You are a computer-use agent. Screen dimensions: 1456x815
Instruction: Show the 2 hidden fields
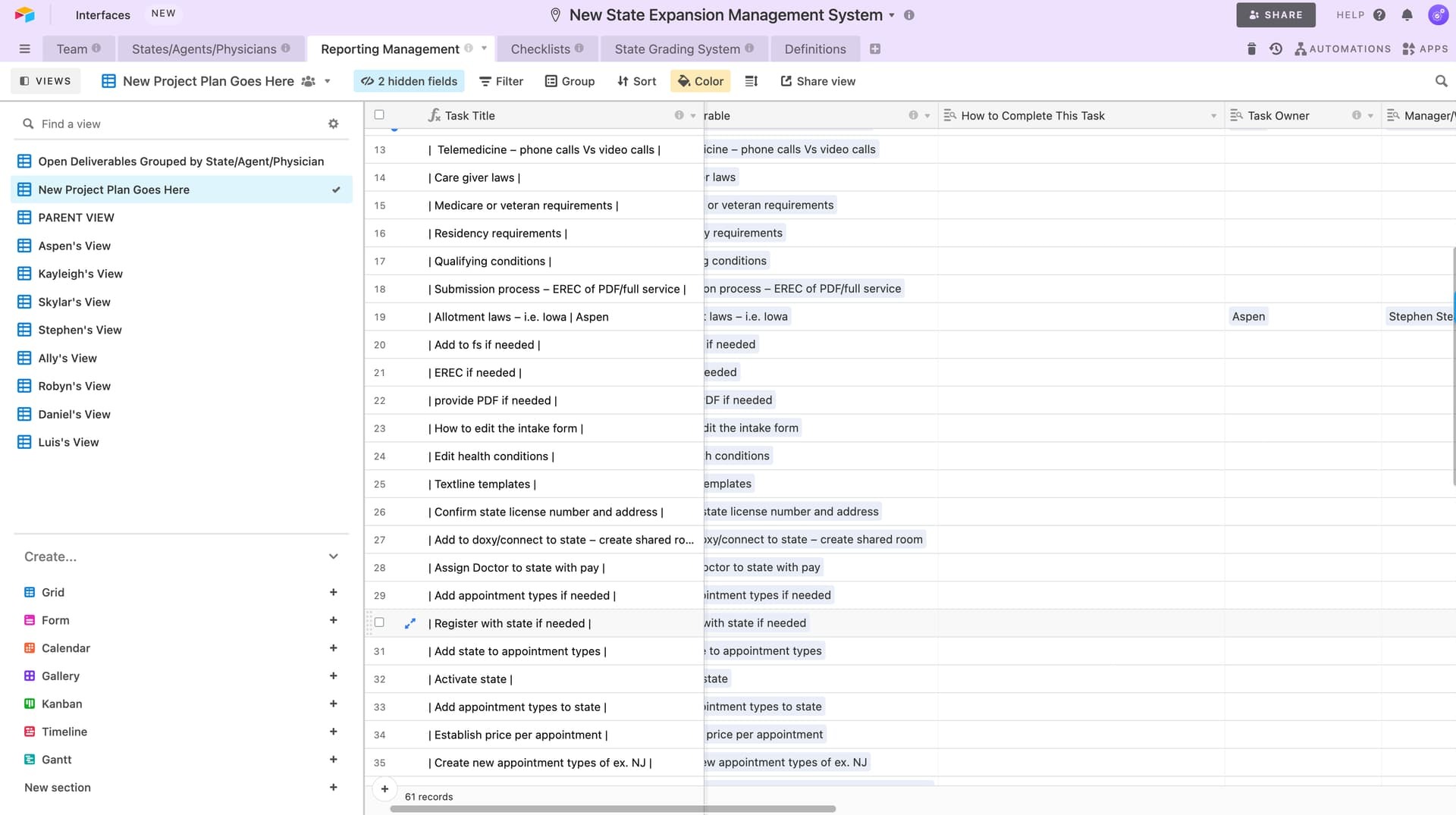[409, 81]
